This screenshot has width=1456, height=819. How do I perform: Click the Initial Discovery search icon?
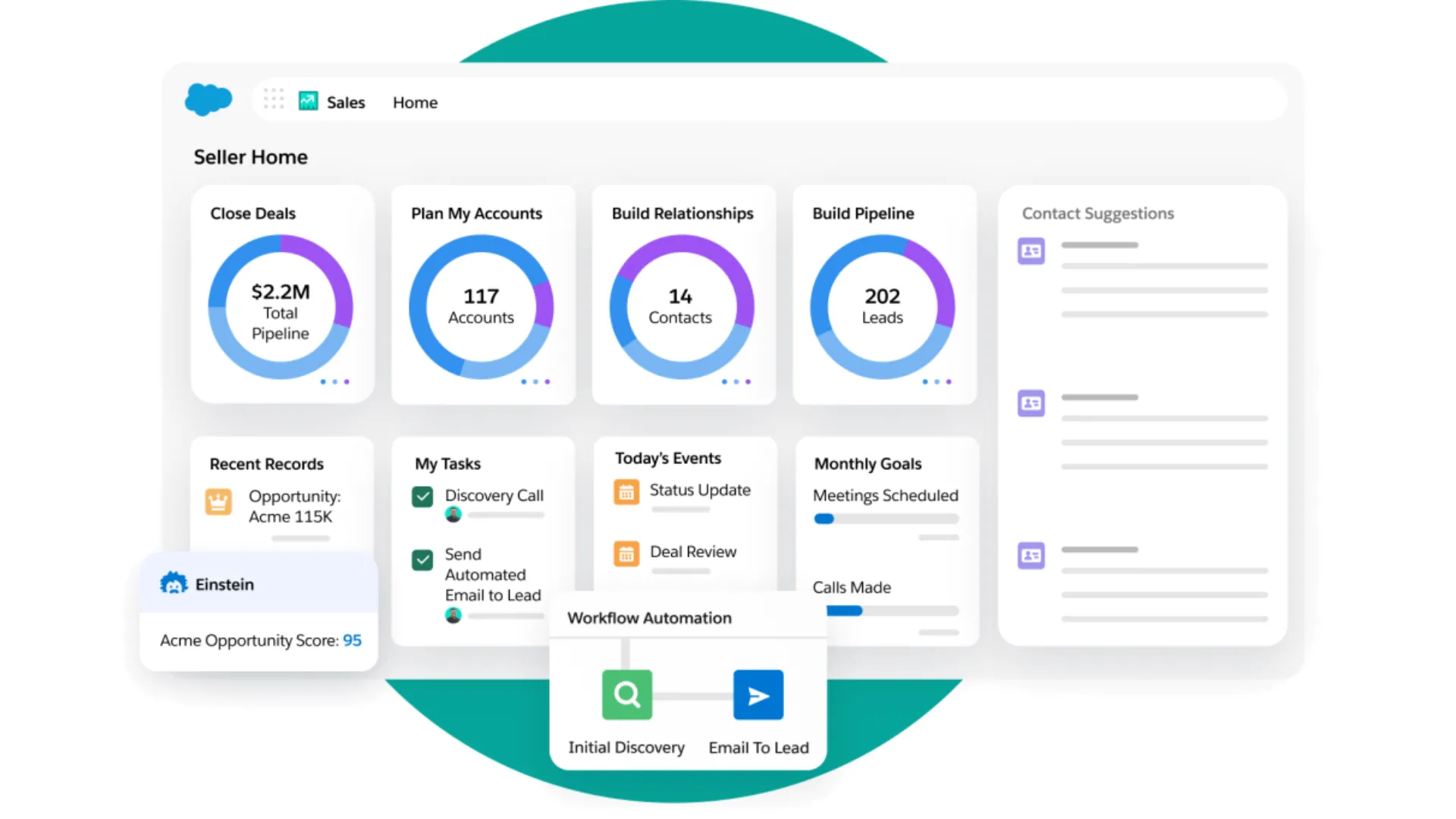coord(626,694)
